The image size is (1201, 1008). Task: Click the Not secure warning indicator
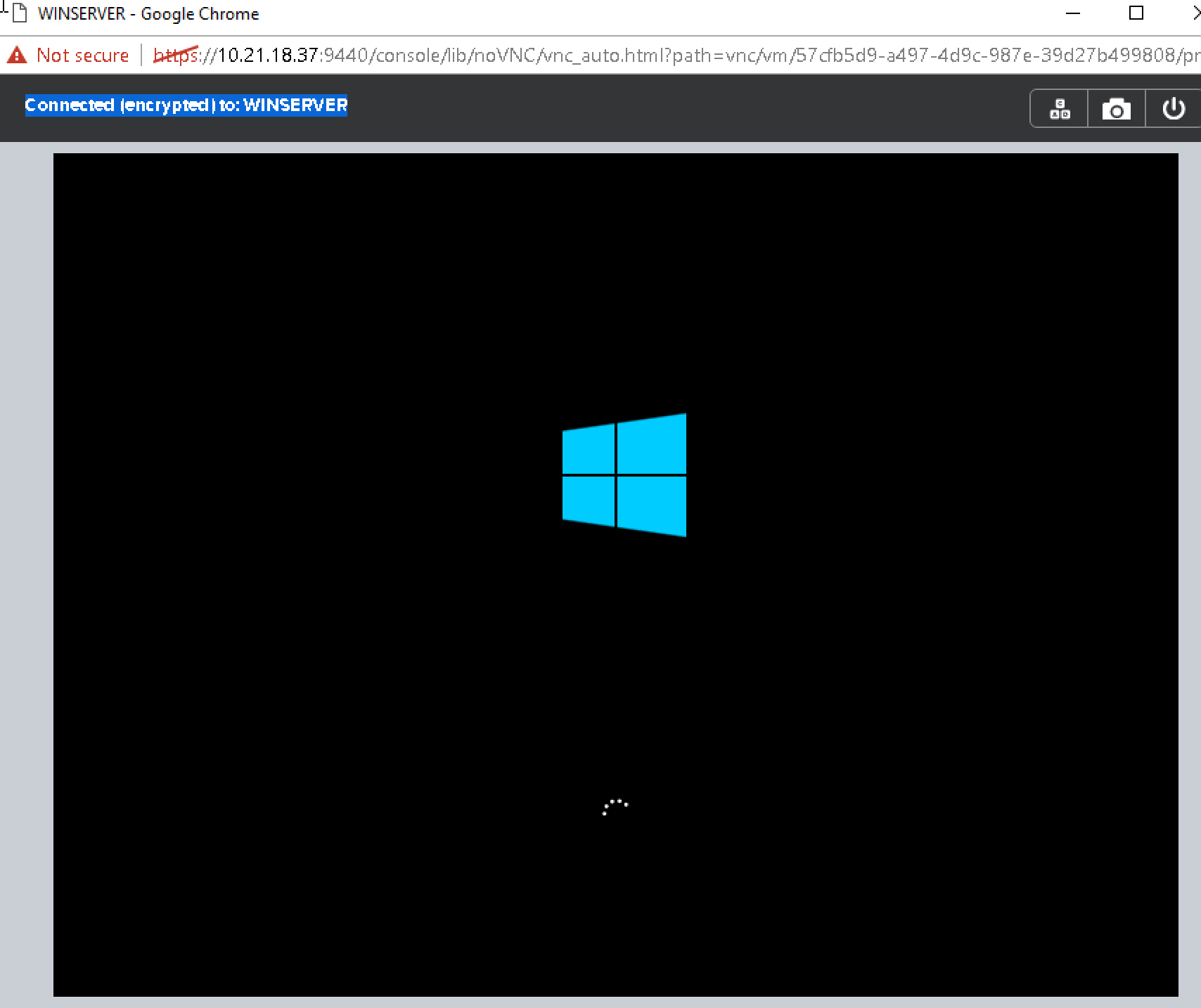(x=68, y=55)
